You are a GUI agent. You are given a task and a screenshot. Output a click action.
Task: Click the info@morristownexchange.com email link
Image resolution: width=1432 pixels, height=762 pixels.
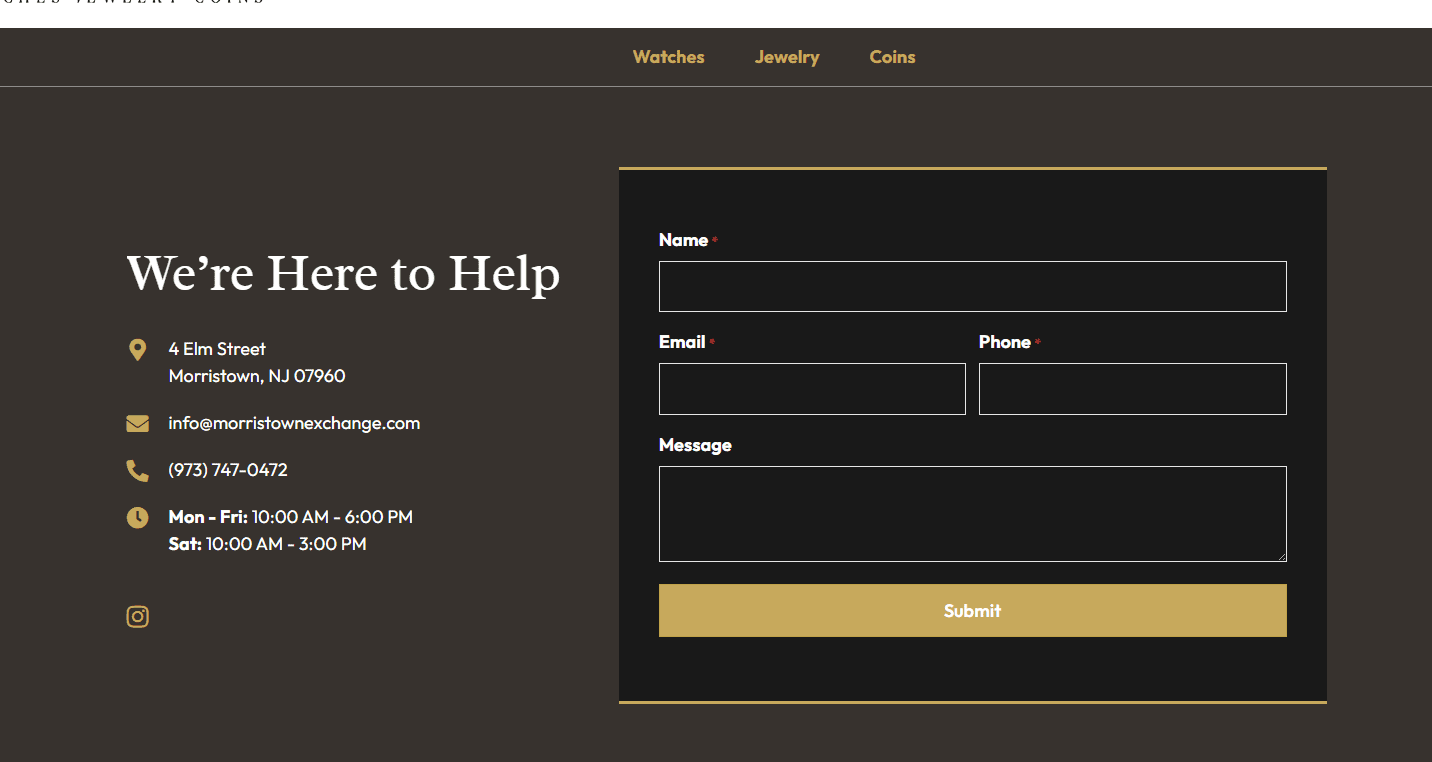(294, 423)
